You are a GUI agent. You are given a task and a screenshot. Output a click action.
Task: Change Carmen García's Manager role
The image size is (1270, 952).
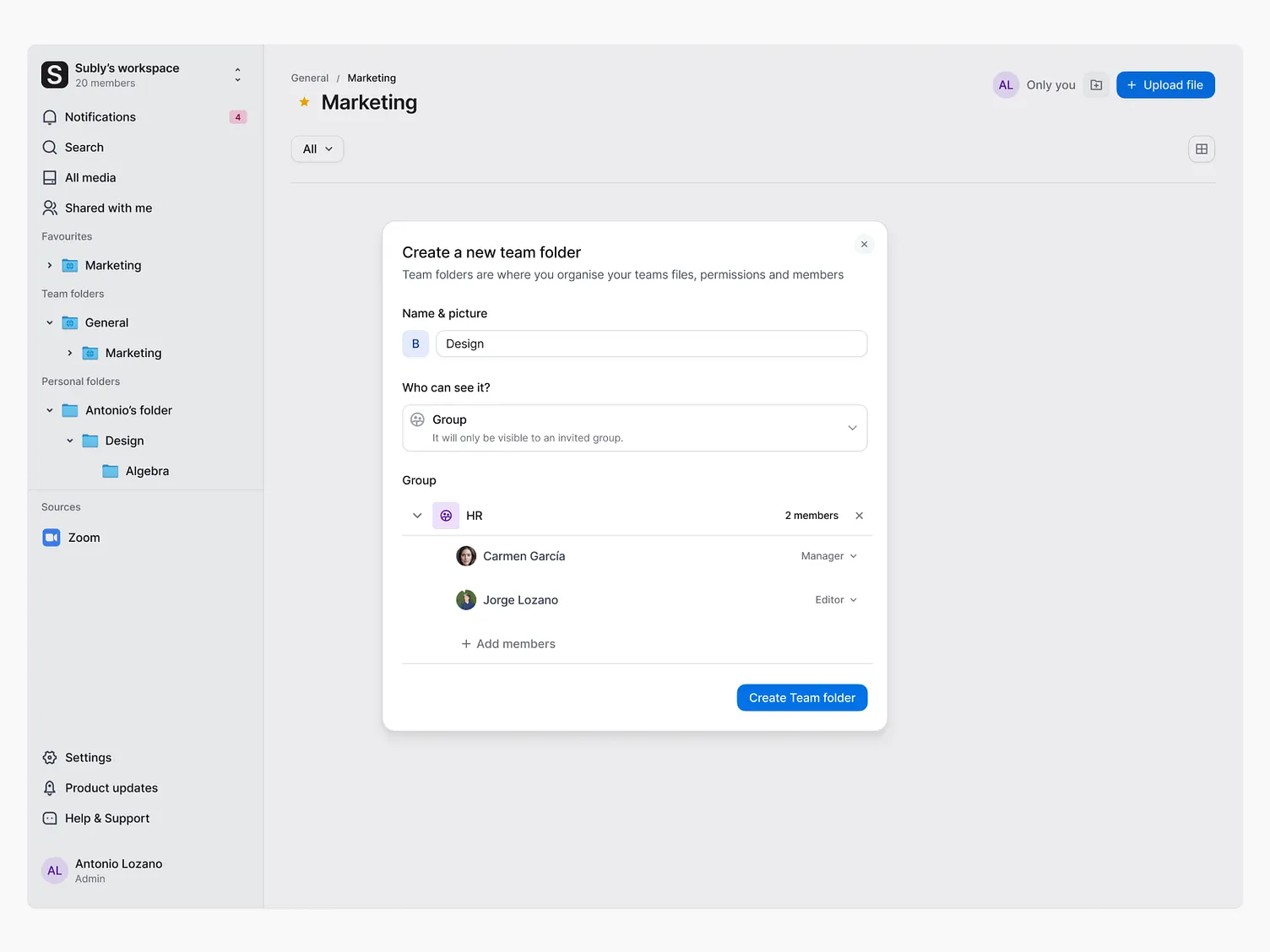(x=828, y=555)
